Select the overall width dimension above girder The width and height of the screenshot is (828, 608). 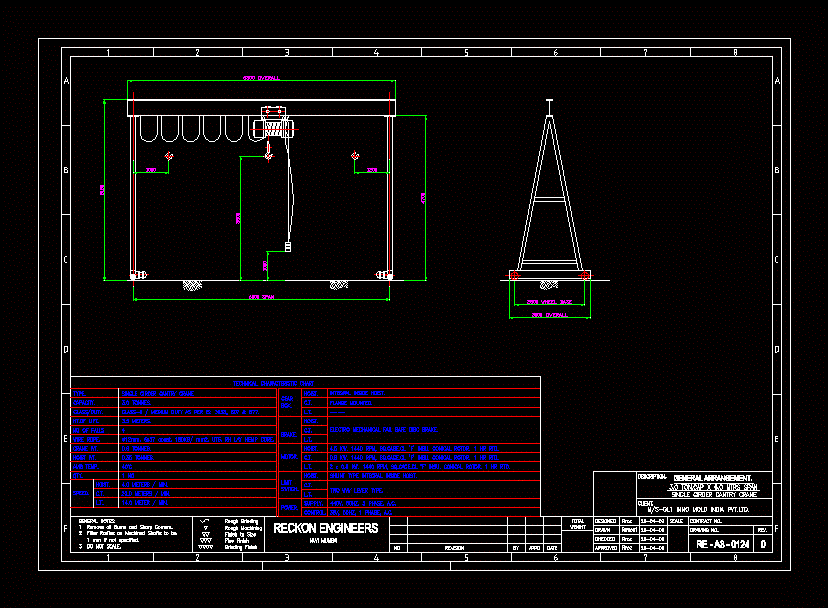point(261,79)
